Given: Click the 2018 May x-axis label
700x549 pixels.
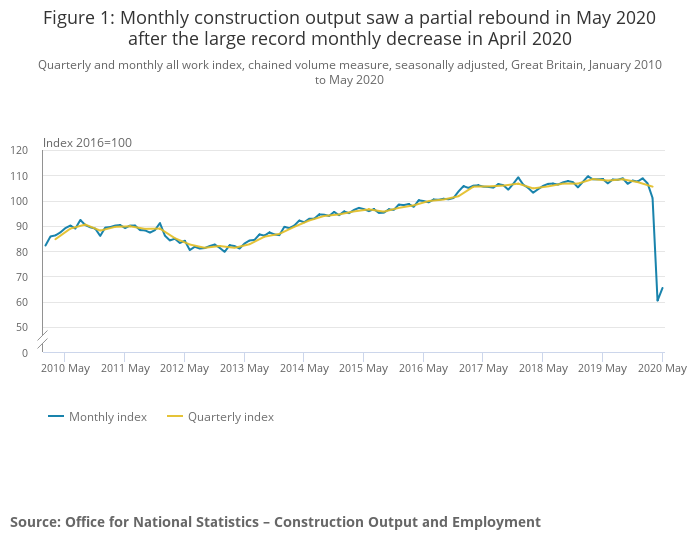Looking at the screenshot, I should click(x=543, y=368).
